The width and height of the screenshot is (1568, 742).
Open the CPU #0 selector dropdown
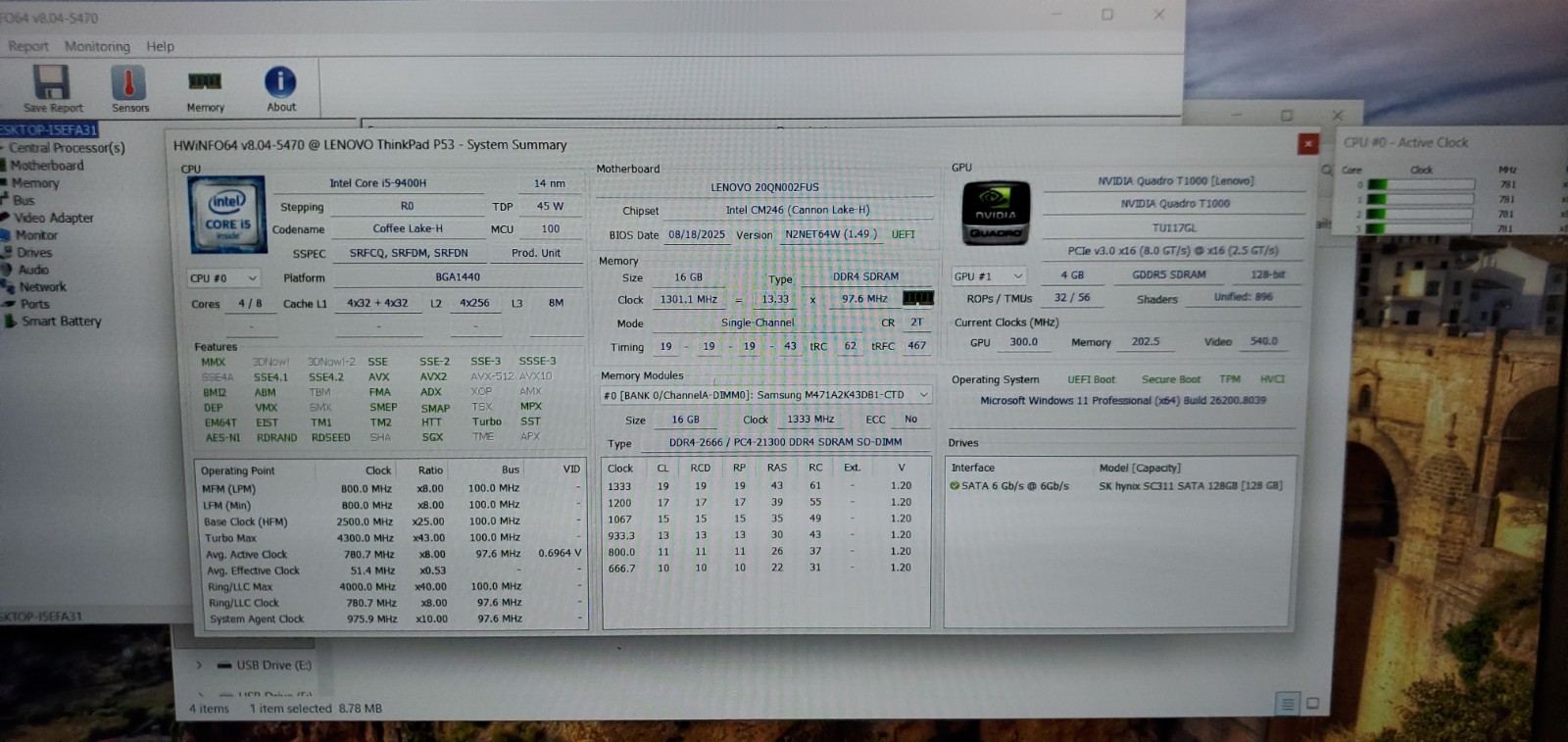pyautogui.click(x=223, y=278)
